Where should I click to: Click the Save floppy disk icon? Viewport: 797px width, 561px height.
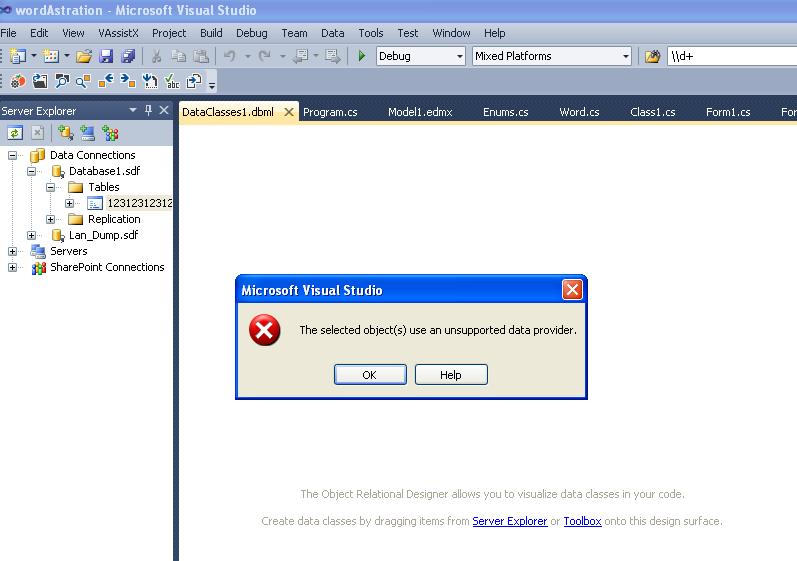pos(106,56)
